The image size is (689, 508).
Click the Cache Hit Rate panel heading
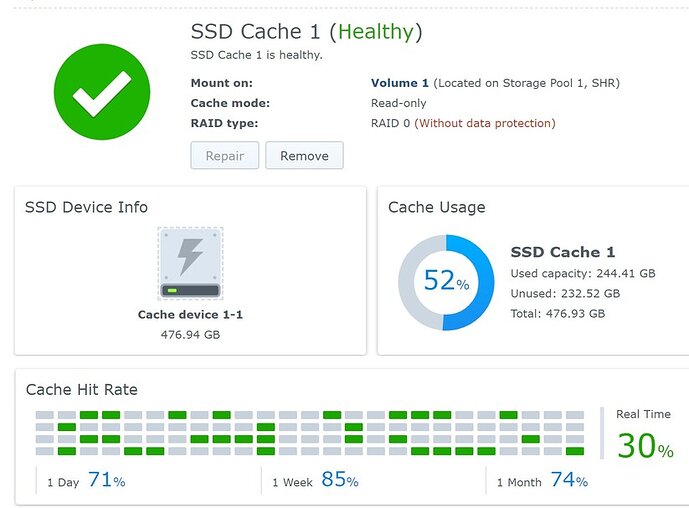pos(82,389)
